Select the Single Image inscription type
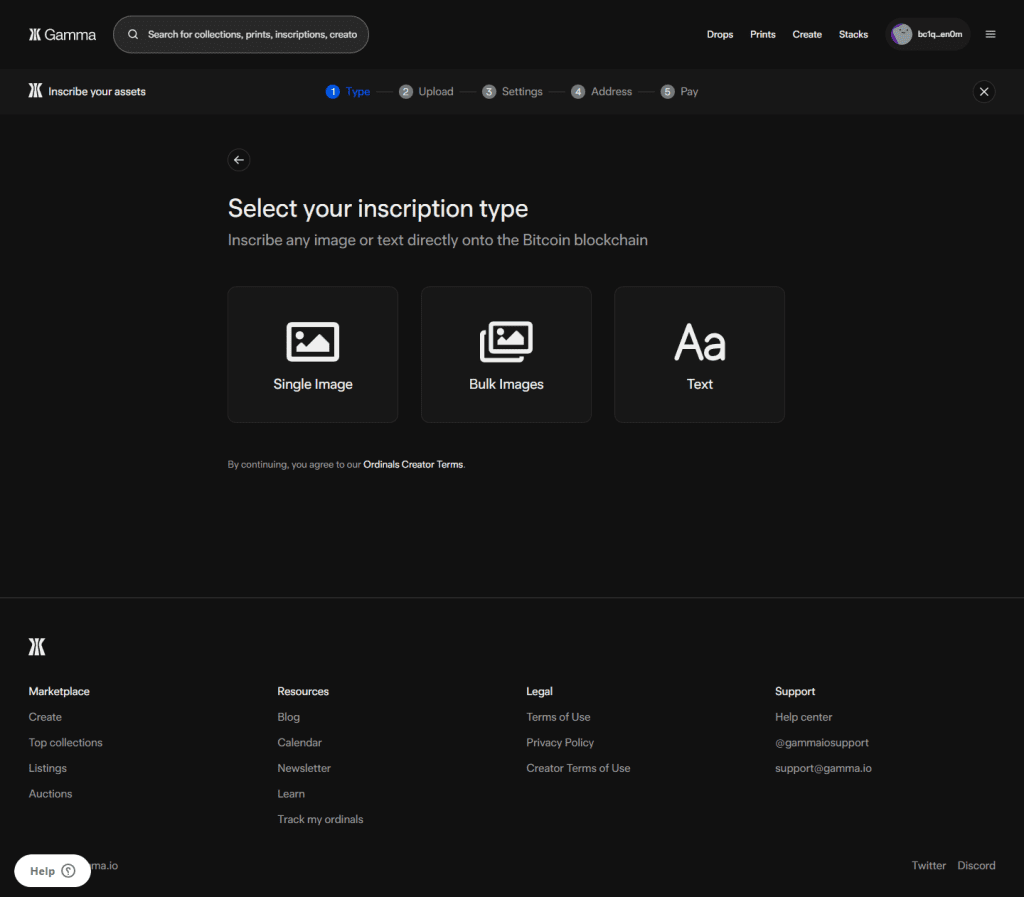1024x897 pixels. coord(313,355)
